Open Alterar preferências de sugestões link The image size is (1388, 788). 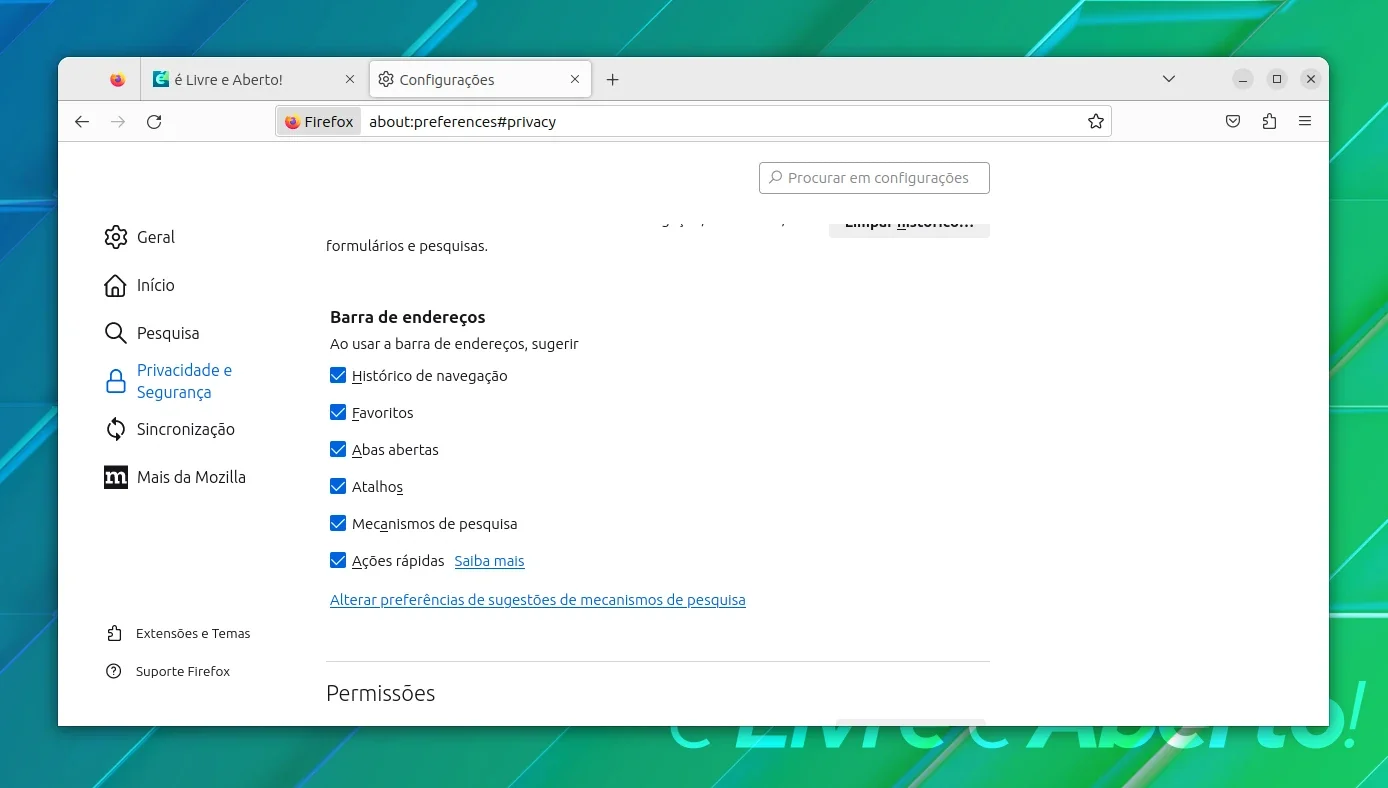click(x=538, y=600)
